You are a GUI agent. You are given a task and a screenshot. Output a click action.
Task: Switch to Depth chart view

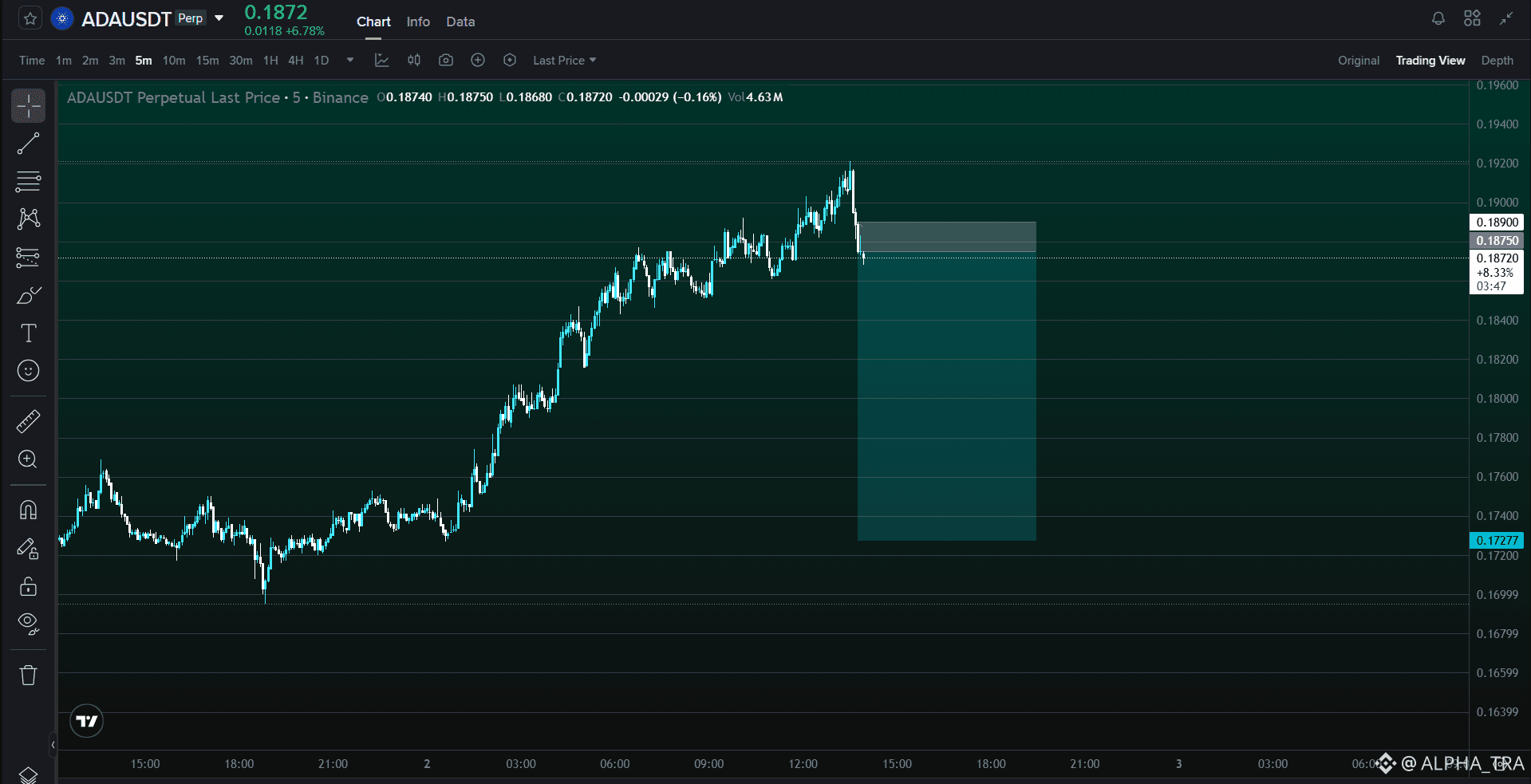pos(1497,61)
